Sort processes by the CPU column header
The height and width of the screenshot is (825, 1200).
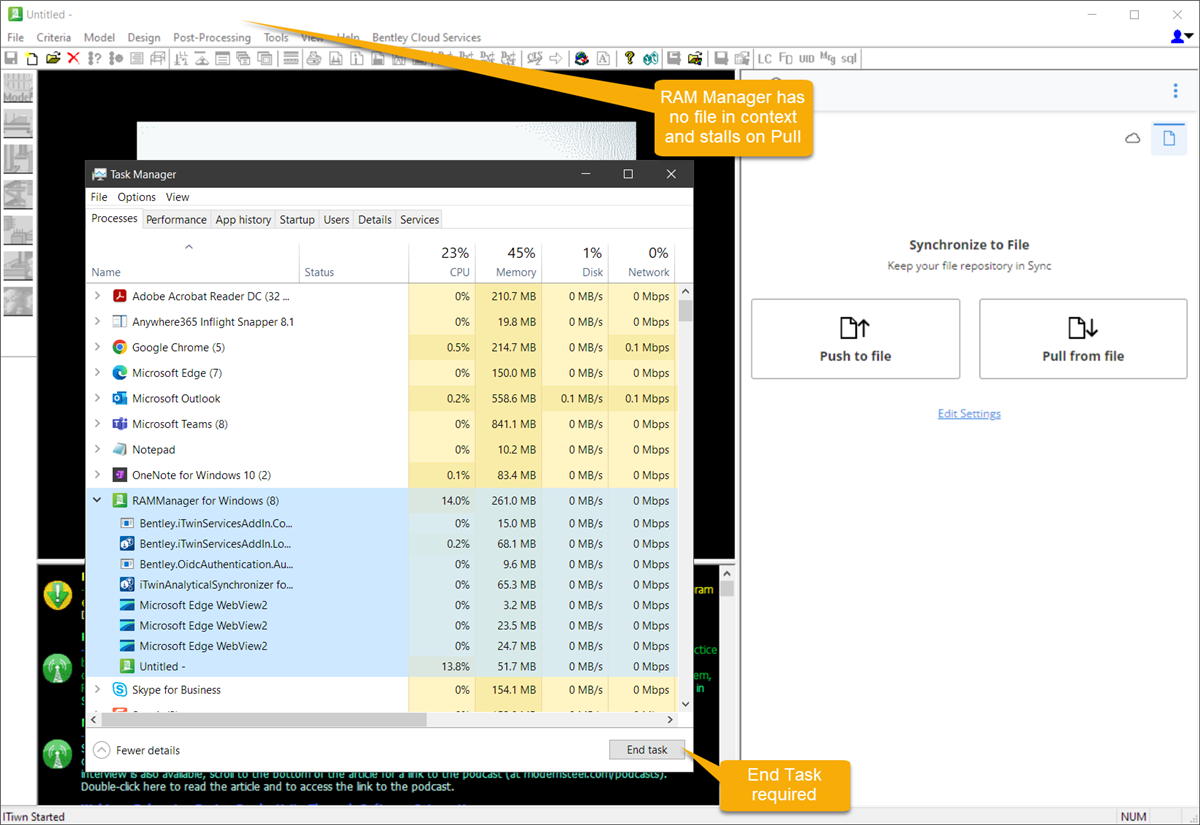coord(442,262)
